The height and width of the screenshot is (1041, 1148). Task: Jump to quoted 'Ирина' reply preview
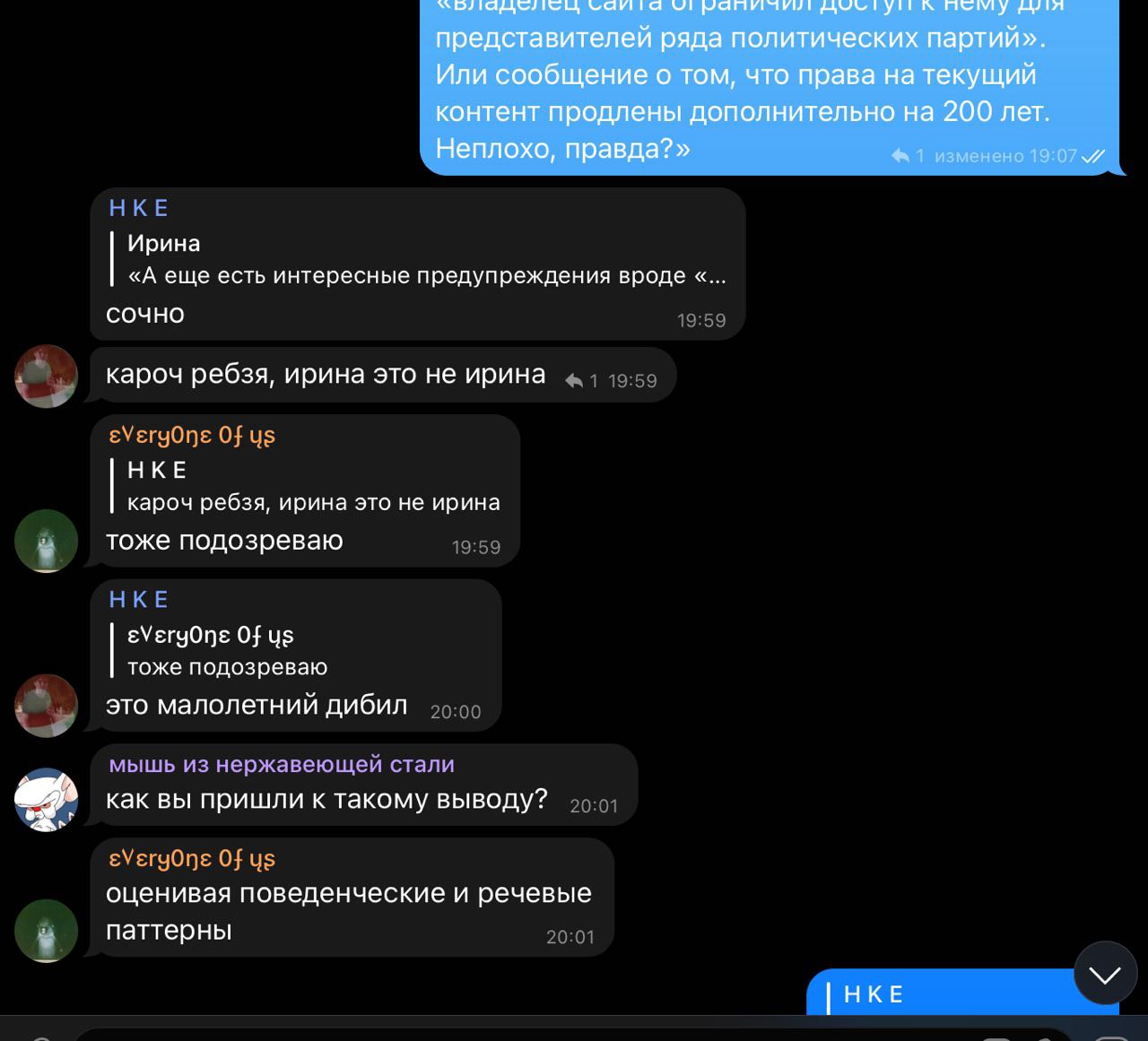tap(419, 259)
